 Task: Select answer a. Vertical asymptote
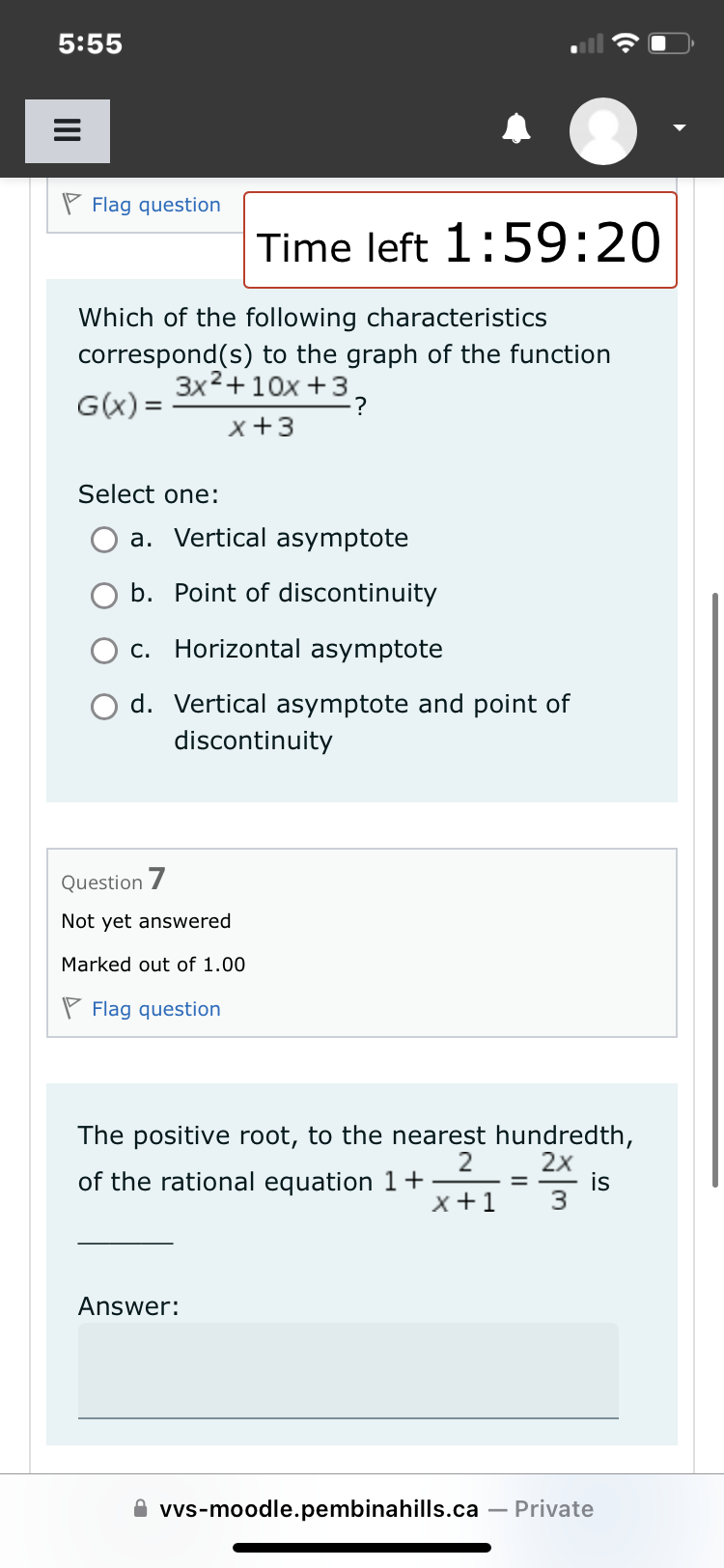click(103, 540)
